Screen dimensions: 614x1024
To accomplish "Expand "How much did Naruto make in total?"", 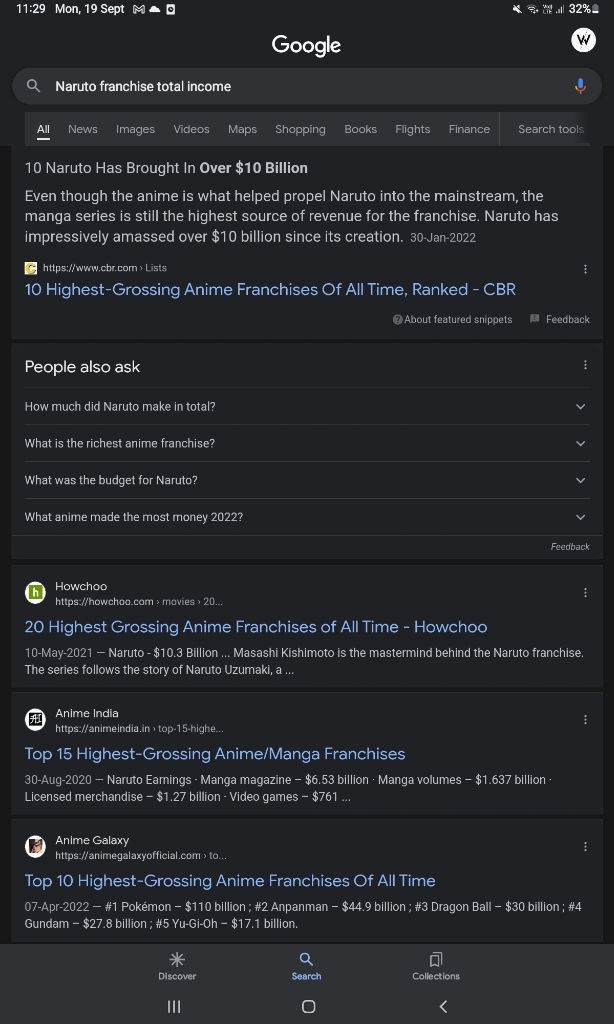I will [x=580, y=406].
